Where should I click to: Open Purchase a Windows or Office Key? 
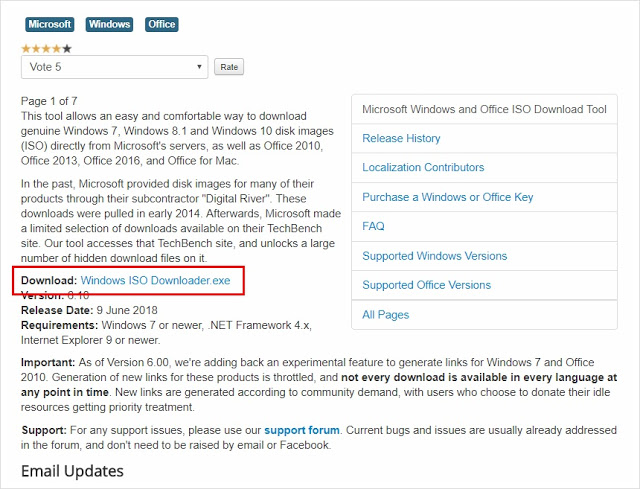coord(448,197)
